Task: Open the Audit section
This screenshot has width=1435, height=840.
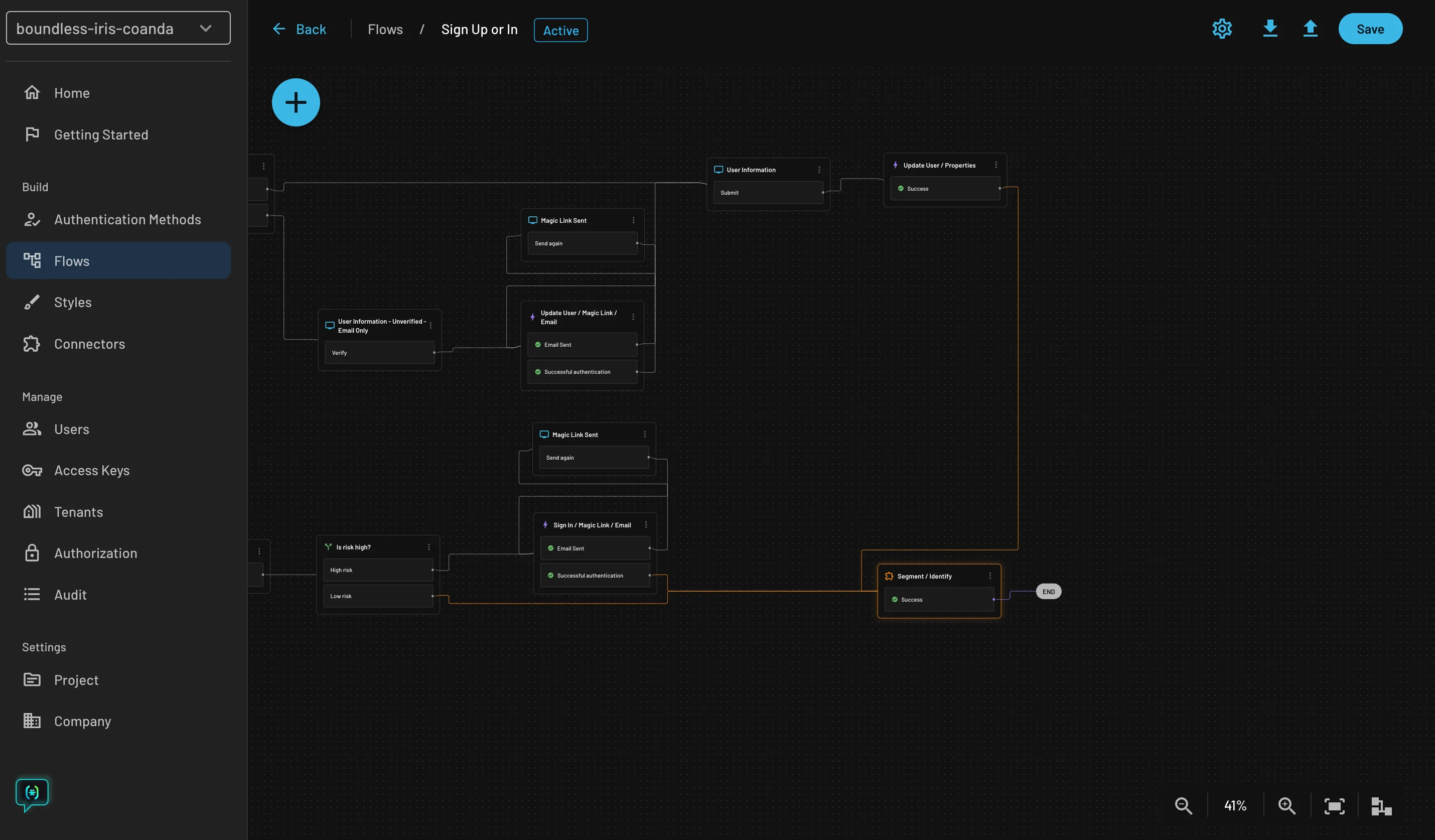Action: tap(70, 595)
